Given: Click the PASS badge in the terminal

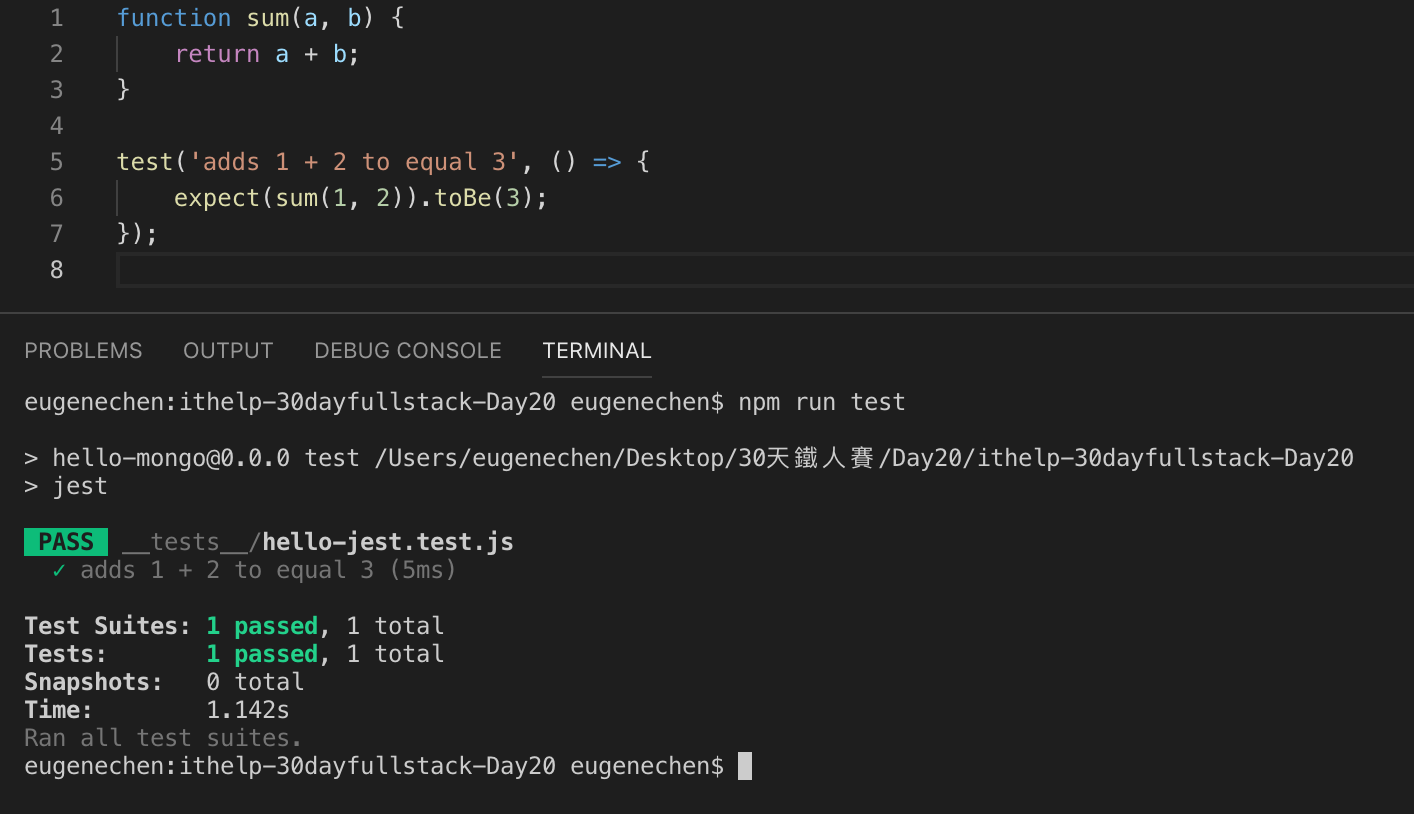Looking at the screenshot, I should 65,541.
